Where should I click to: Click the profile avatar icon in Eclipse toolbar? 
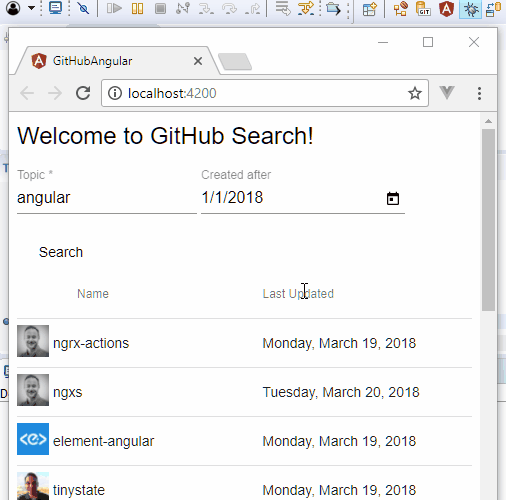tap(13, 8)
